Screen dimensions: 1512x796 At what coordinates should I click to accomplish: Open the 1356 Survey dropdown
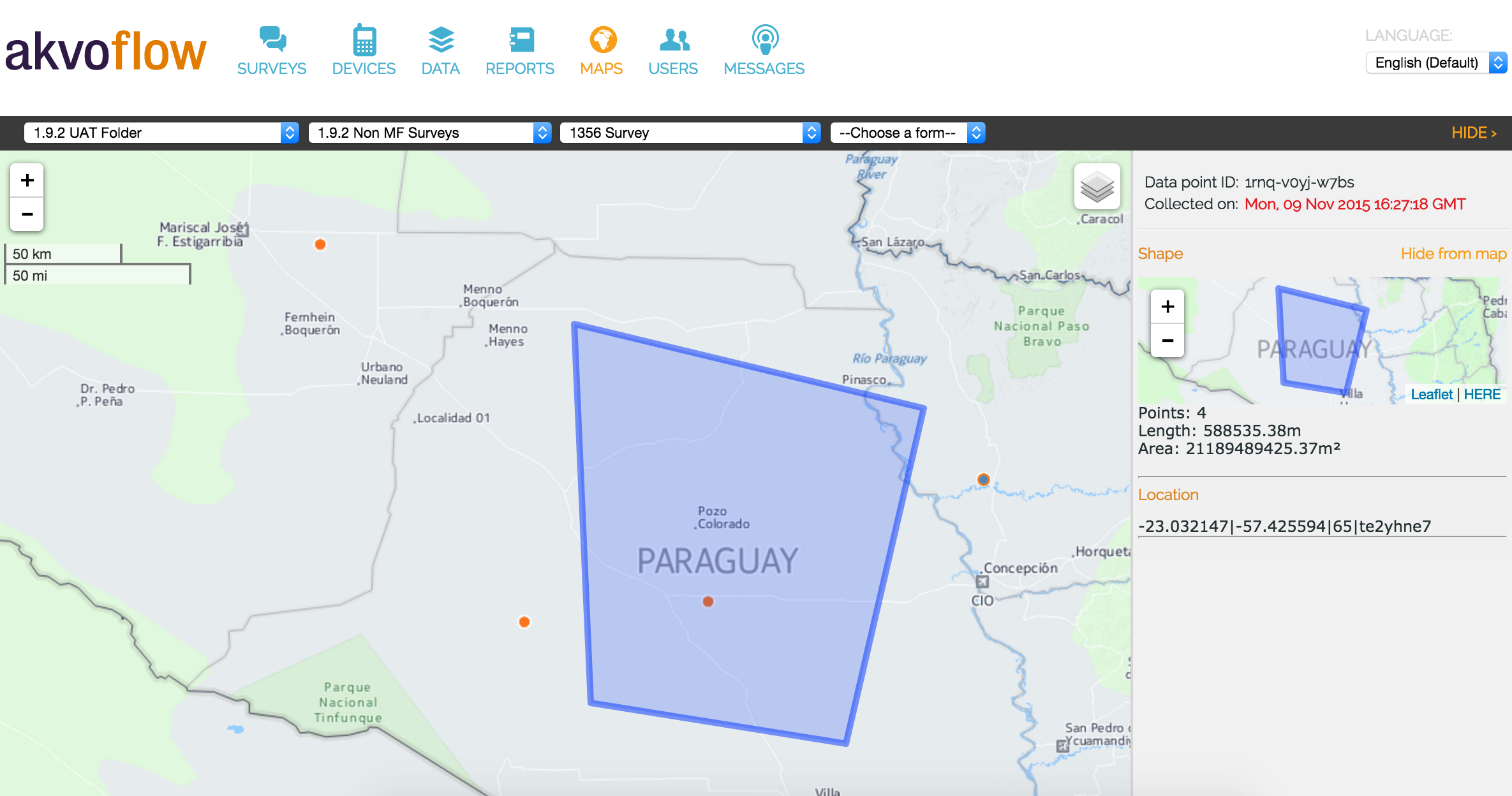(x=690, y=133)
